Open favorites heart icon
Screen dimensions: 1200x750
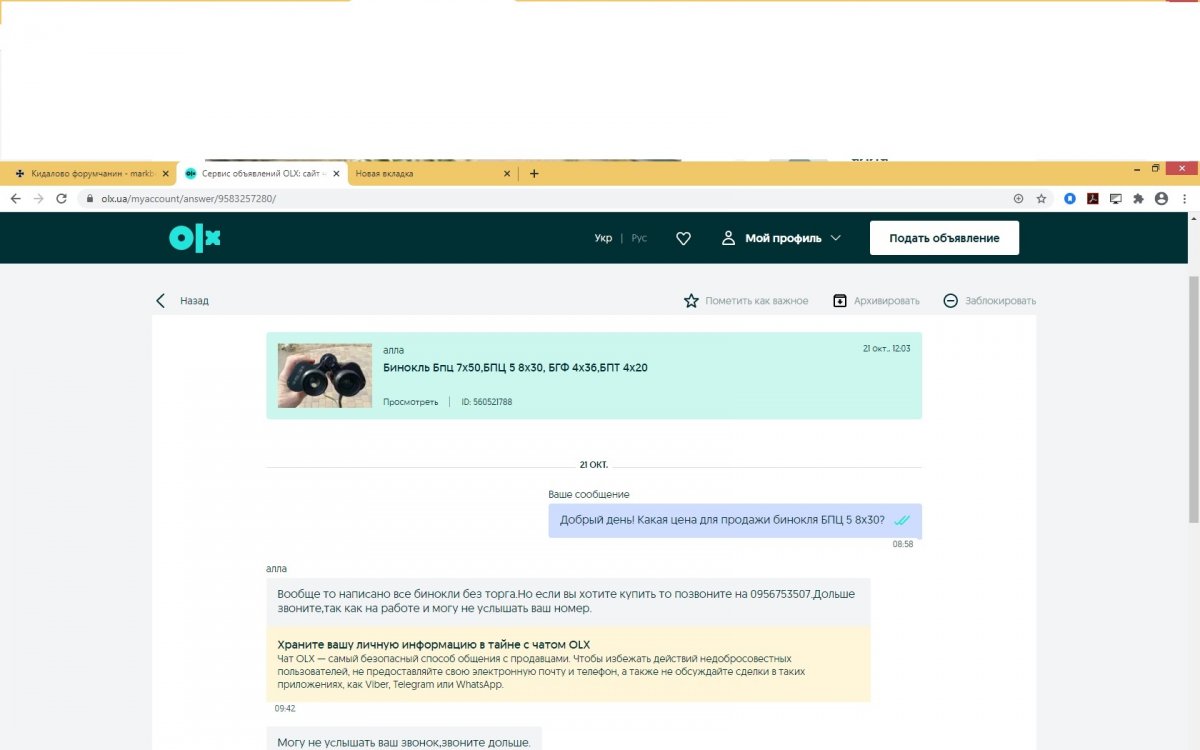684,238
